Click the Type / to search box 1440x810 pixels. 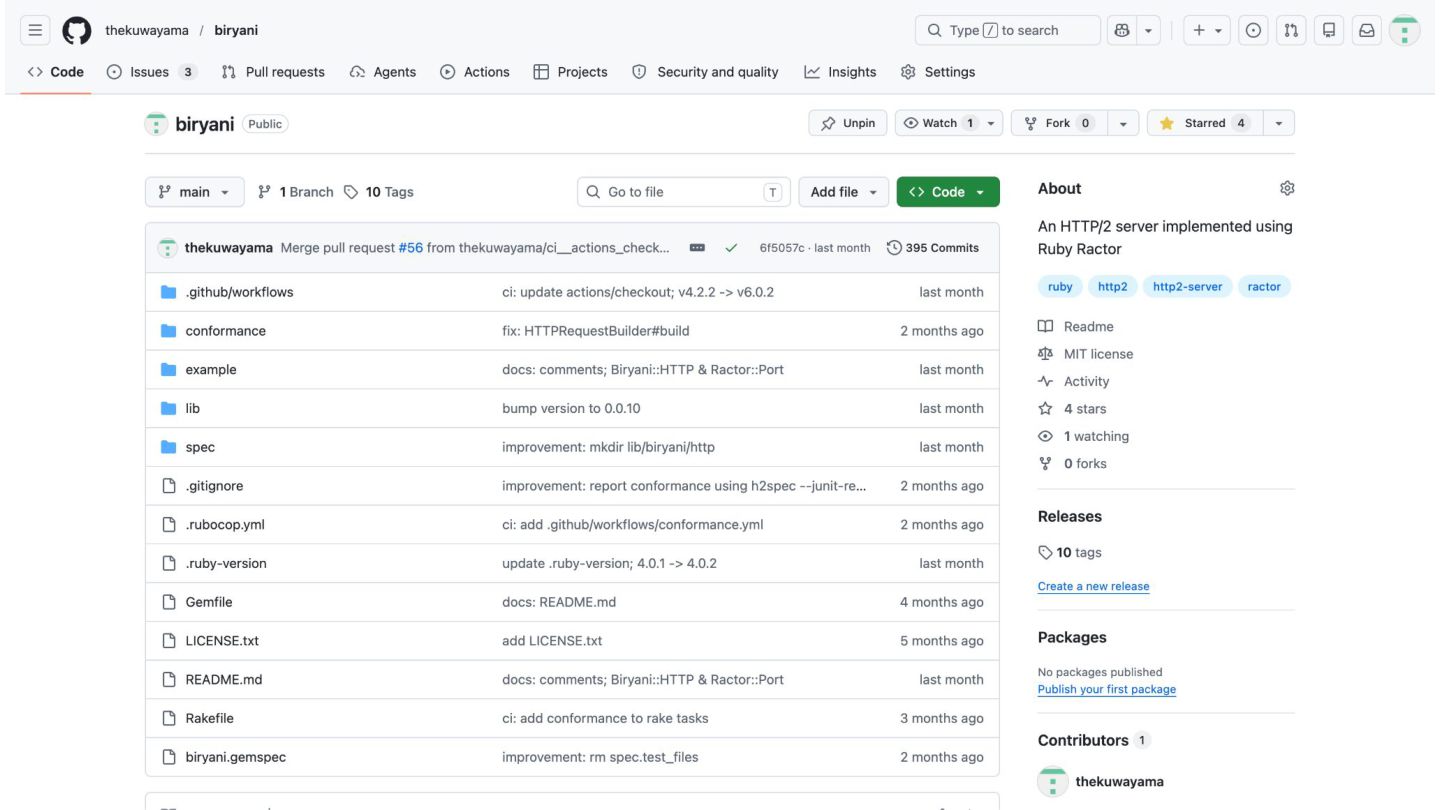pos(1008,30)
